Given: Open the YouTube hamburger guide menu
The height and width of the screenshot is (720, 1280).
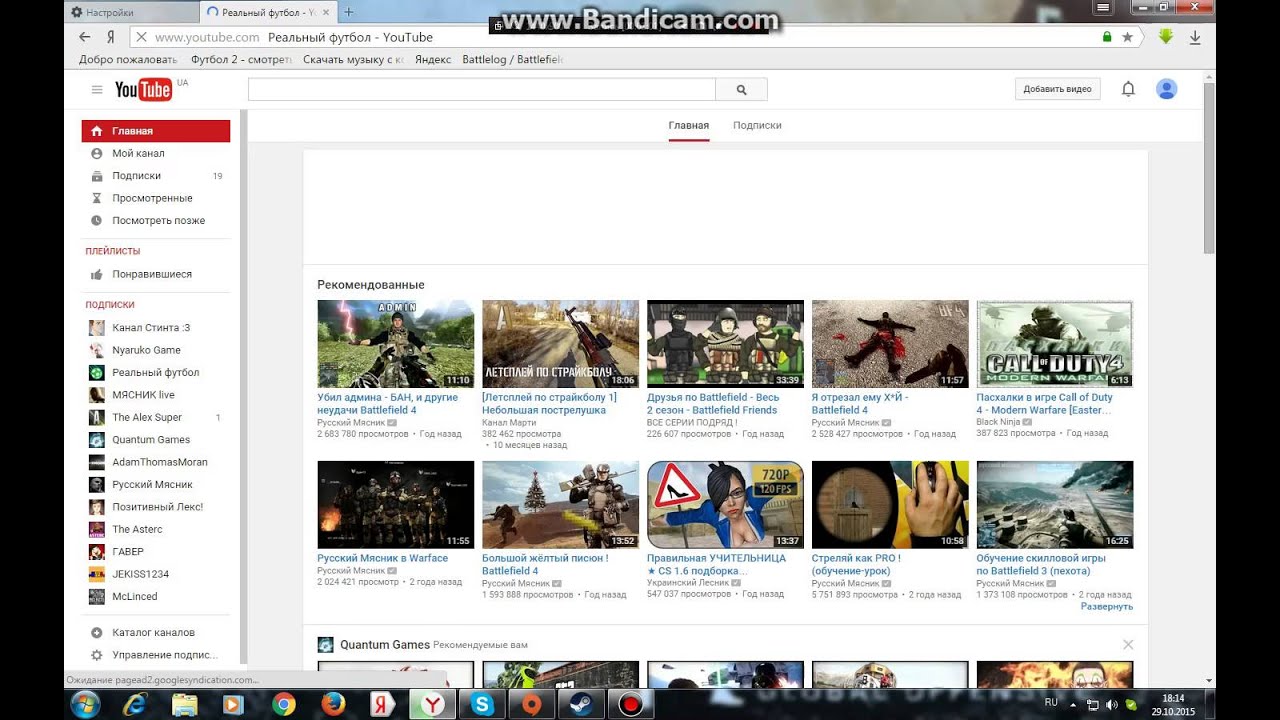Looking at the screenshot, I should tap(97, 90).
